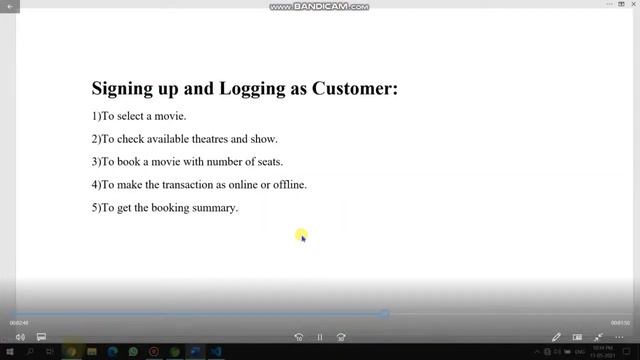This screenshot has width=640, height=360.
Task: Open the notification center icon
Action: click(627, 352)
